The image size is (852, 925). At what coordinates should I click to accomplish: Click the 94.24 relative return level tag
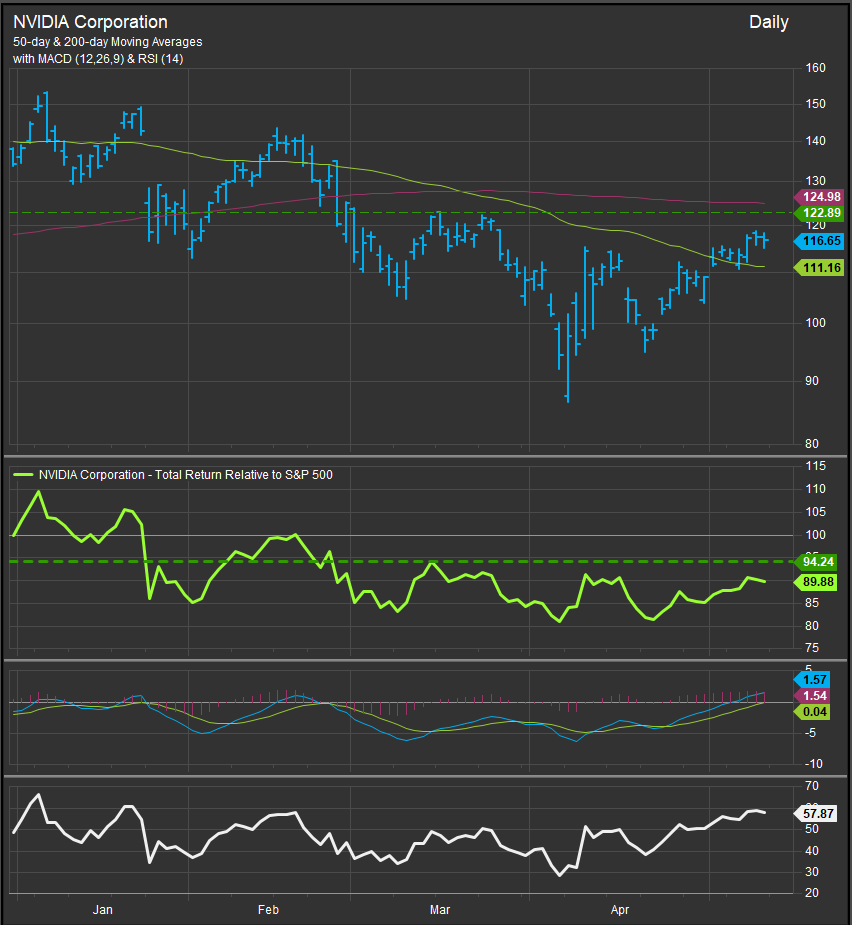815,562
